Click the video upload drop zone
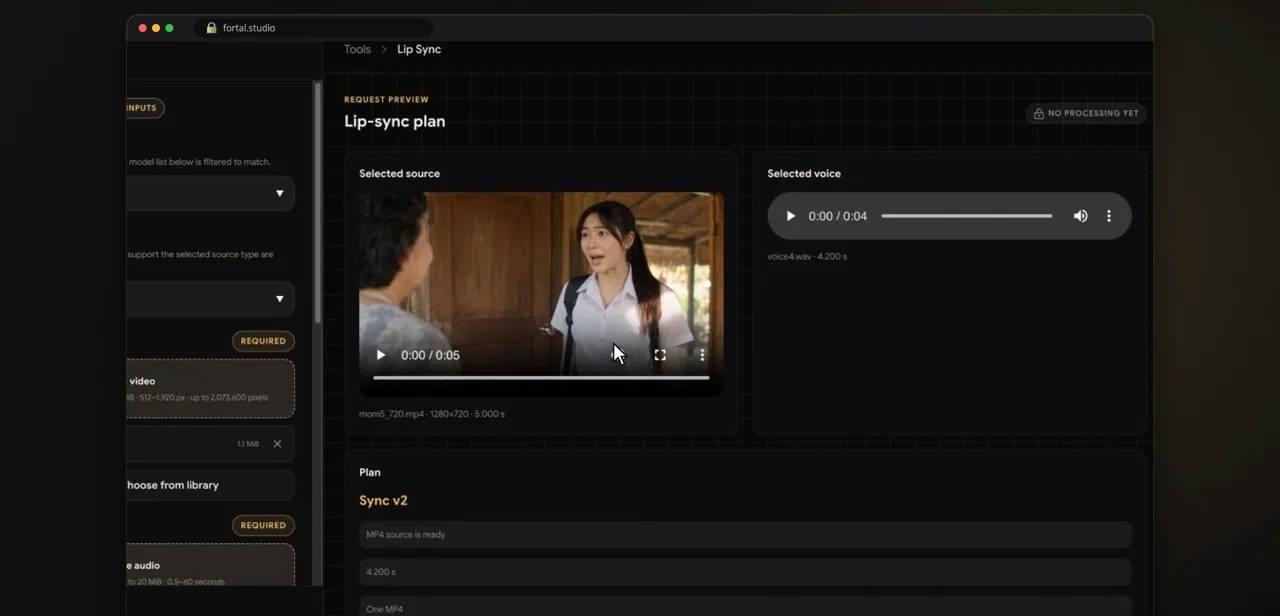Image resolution: width=1280 pixels, height=616 pixels. pyautogui.click(x=211, y=388)
